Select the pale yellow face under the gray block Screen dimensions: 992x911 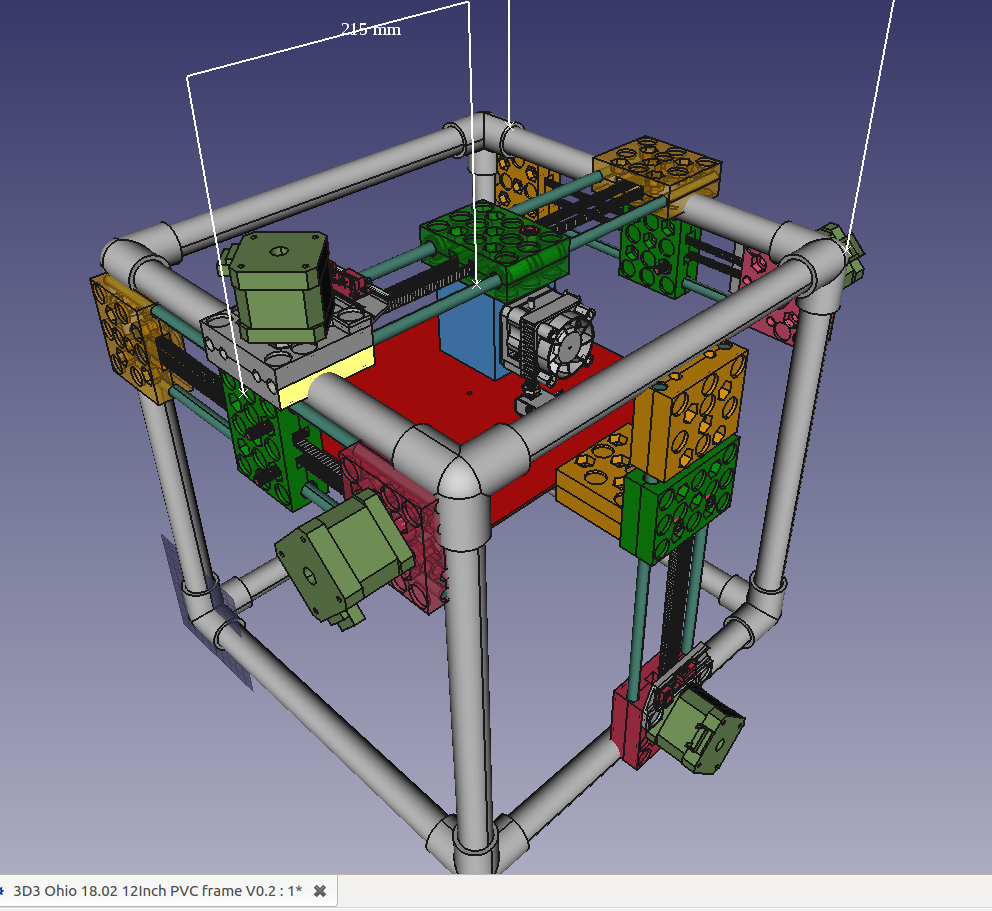pos(326,378)
